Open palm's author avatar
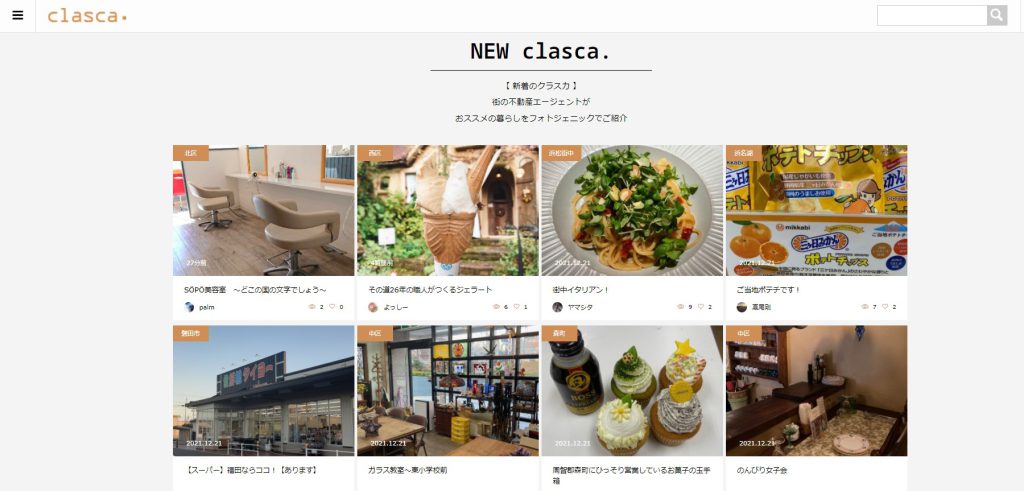The image size is (1024, 491). (x=189, y=307)
